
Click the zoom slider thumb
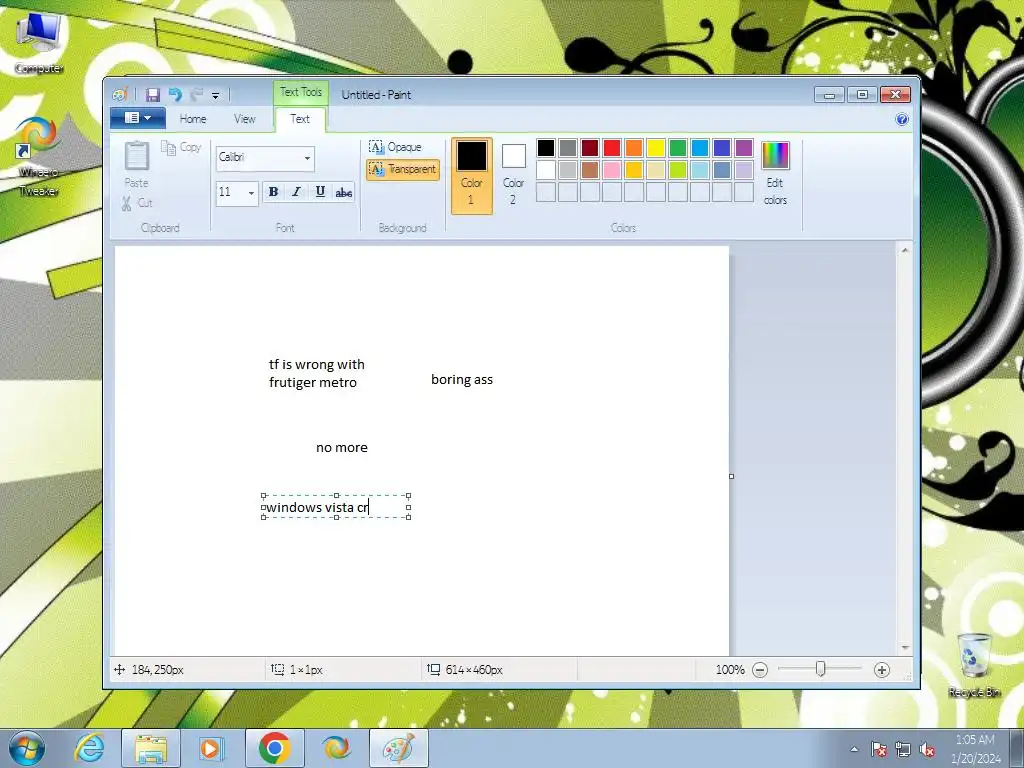[x=821, y=669]
